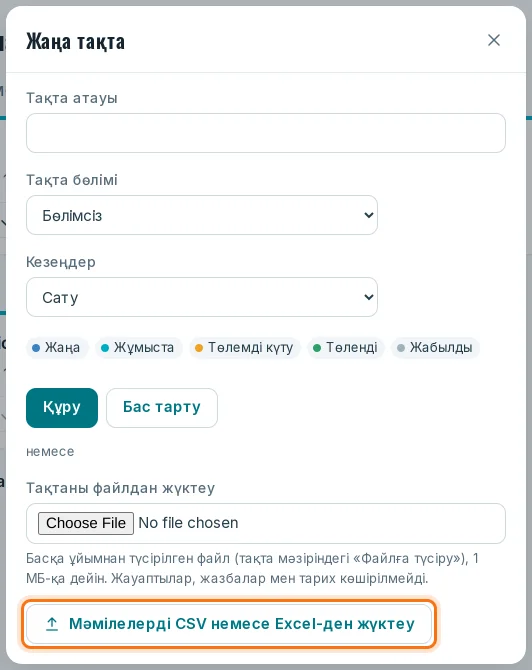Click the No file chosen text
Viewport: 532px width, 670px height.
(188, 523)
